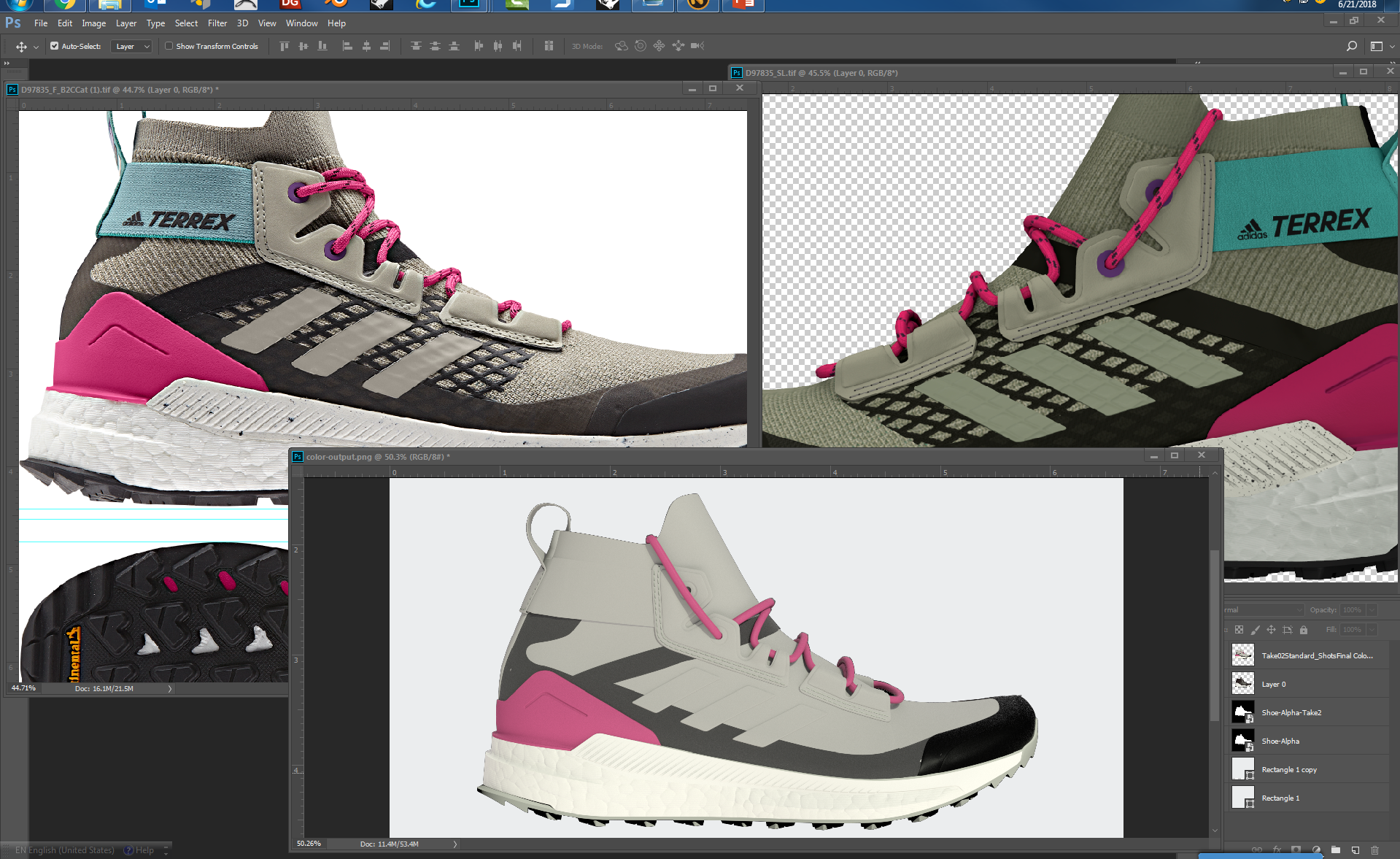Click the 44.71% zoom field in B2CCat window
1400x859 pixels.
click(x=24, y=688)
